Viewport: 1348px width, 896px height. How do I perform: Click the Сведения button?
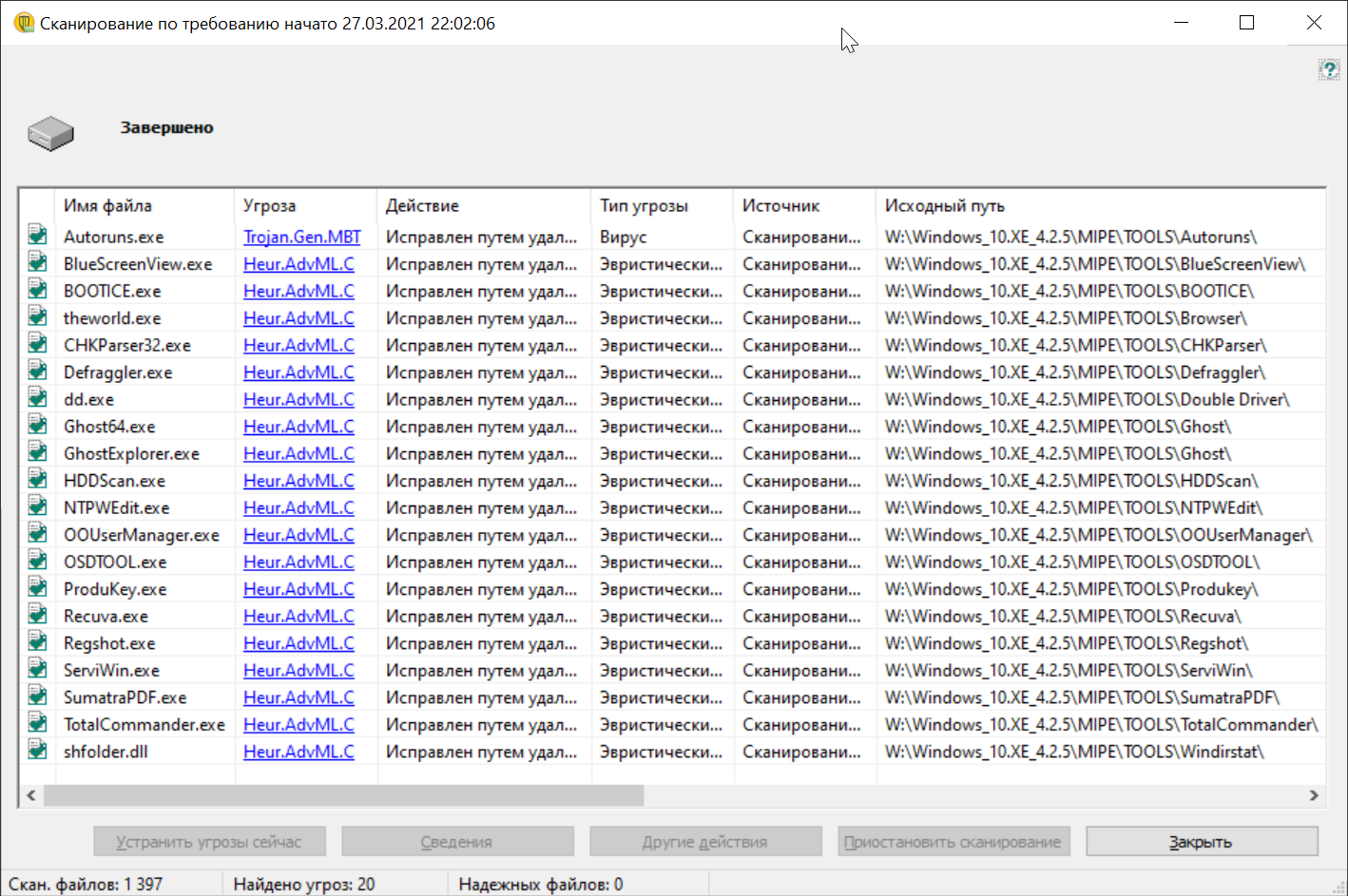coord(457,842)
